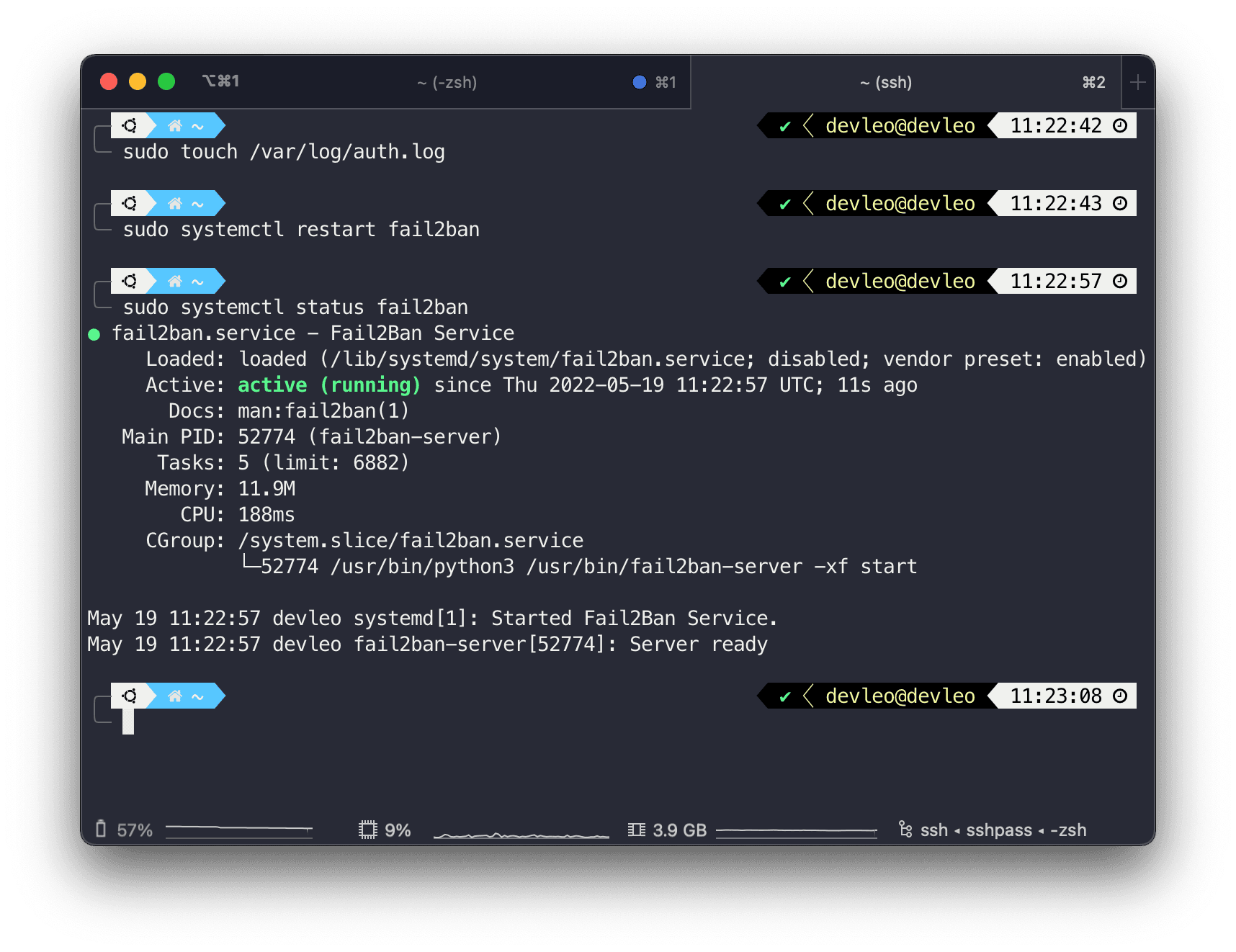1236x952 pixels.
Task: Click the command 'sudo systemctl restart fail2ban'
Action: pyautogui.click(x=301, y=230)
